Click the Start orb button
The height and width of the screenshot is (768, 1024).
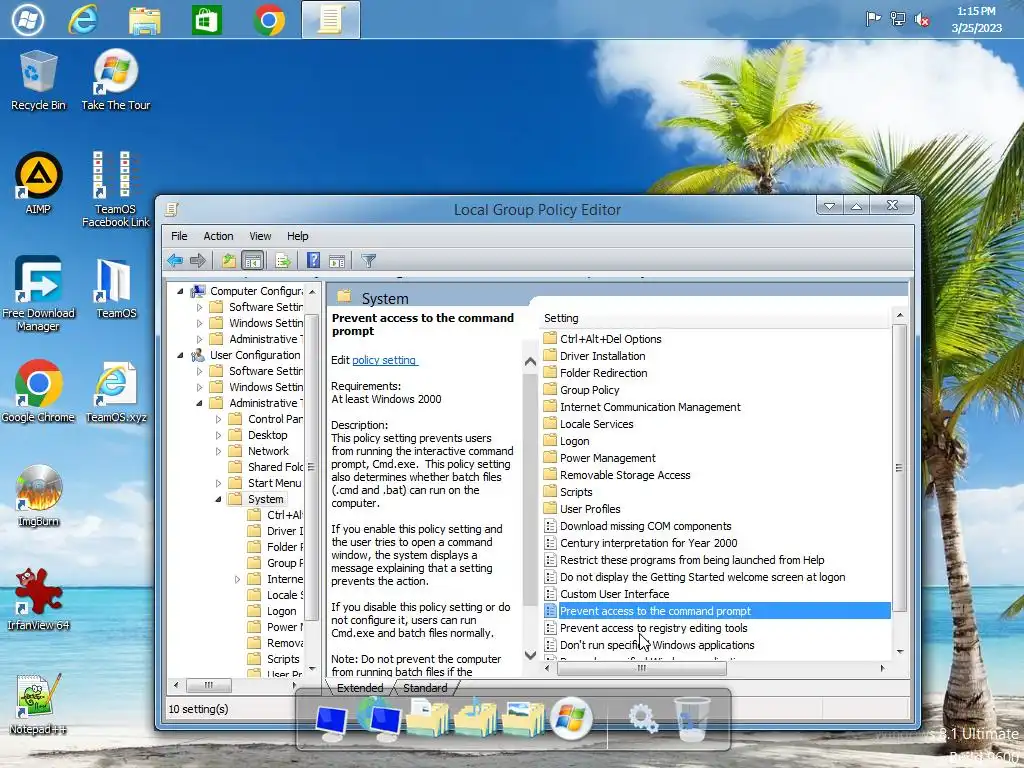[27, 20]
